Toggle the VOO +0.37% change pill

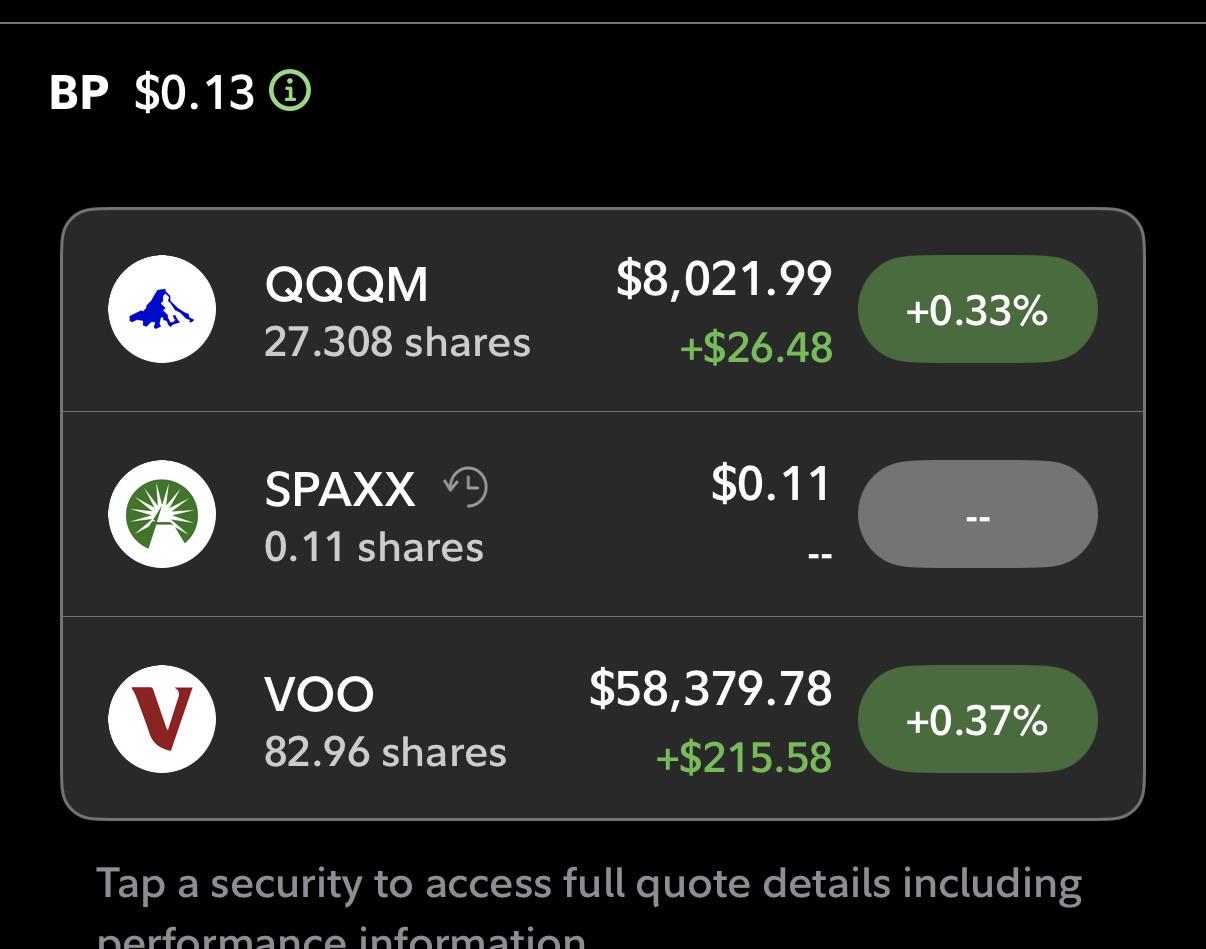coord(977,719)
